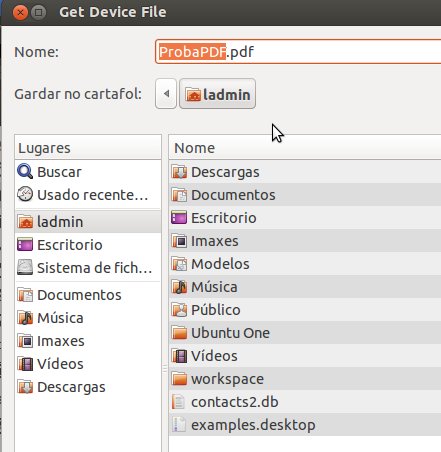Viewport: 441px width, 452px height.
Task: Click the Descargas folder icon in file list
Action: click(179, 172)
